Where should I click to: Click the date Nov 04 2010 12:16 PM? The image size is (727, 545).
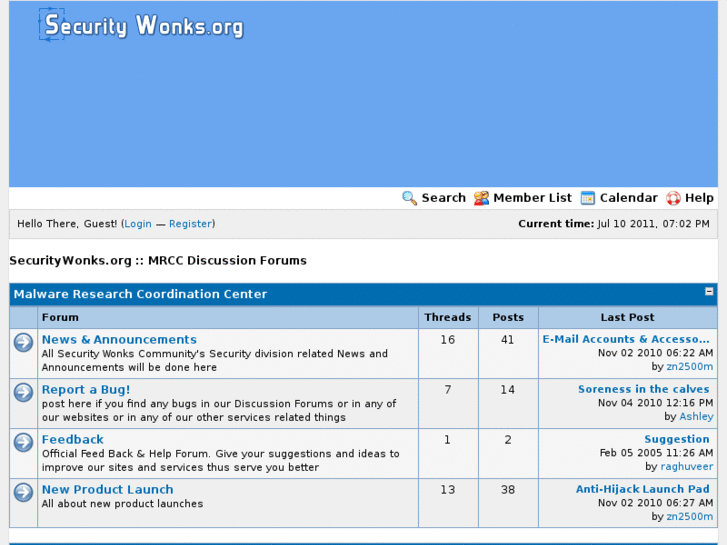[x=656, y=403]
